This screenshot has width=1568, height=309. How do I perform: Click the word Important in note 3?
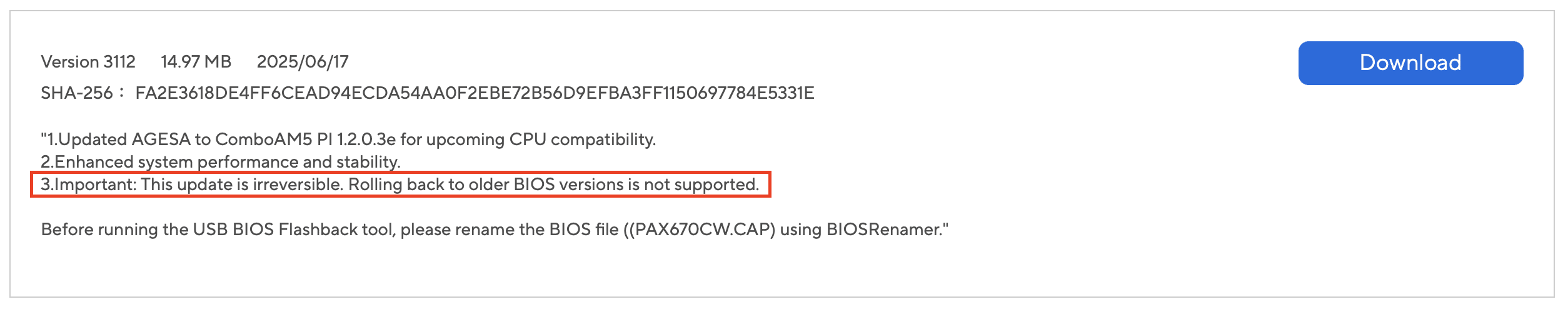pyautogui.click(x=95, y=185)
